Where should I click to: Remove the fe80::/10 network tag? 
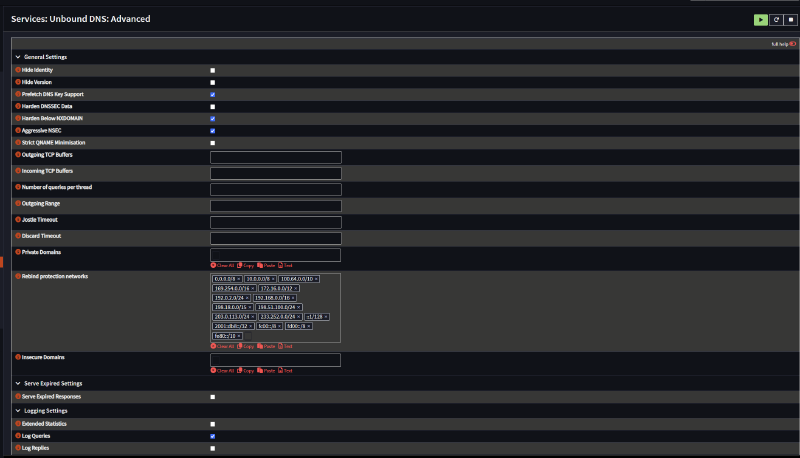239,336
